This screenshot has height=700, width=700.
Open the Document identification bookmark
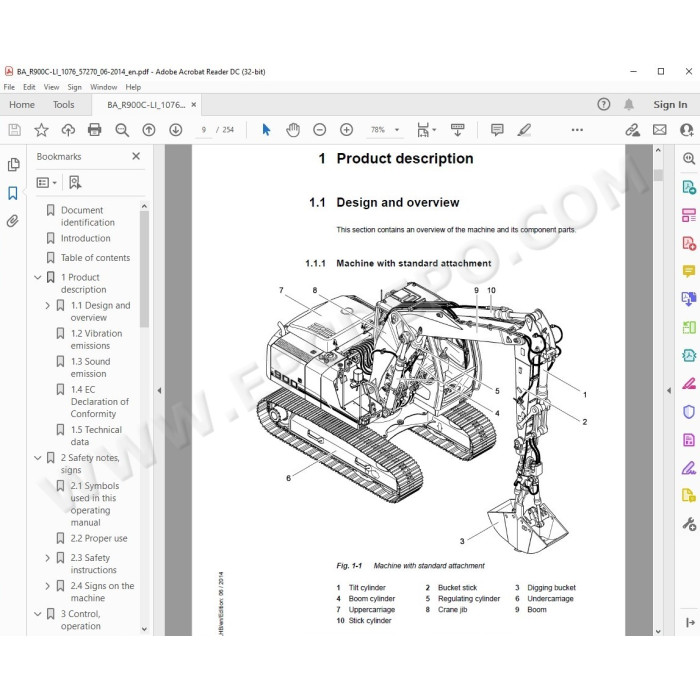pos(88,216)
